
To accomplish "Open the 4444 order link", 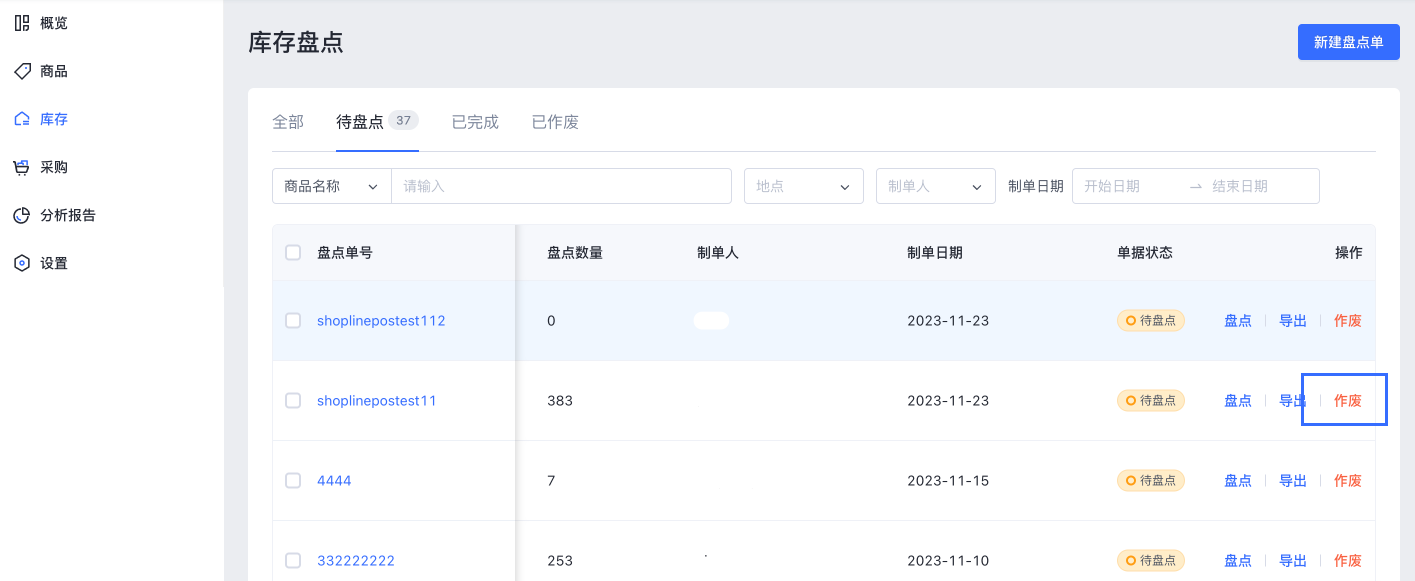I will tap(334, 481).
